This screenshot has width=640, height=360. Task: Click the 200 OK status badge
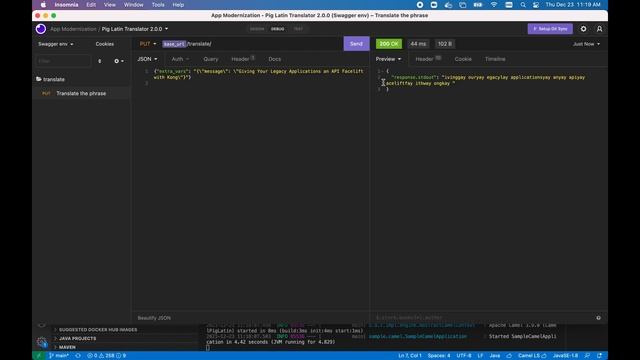pos(389,44)
